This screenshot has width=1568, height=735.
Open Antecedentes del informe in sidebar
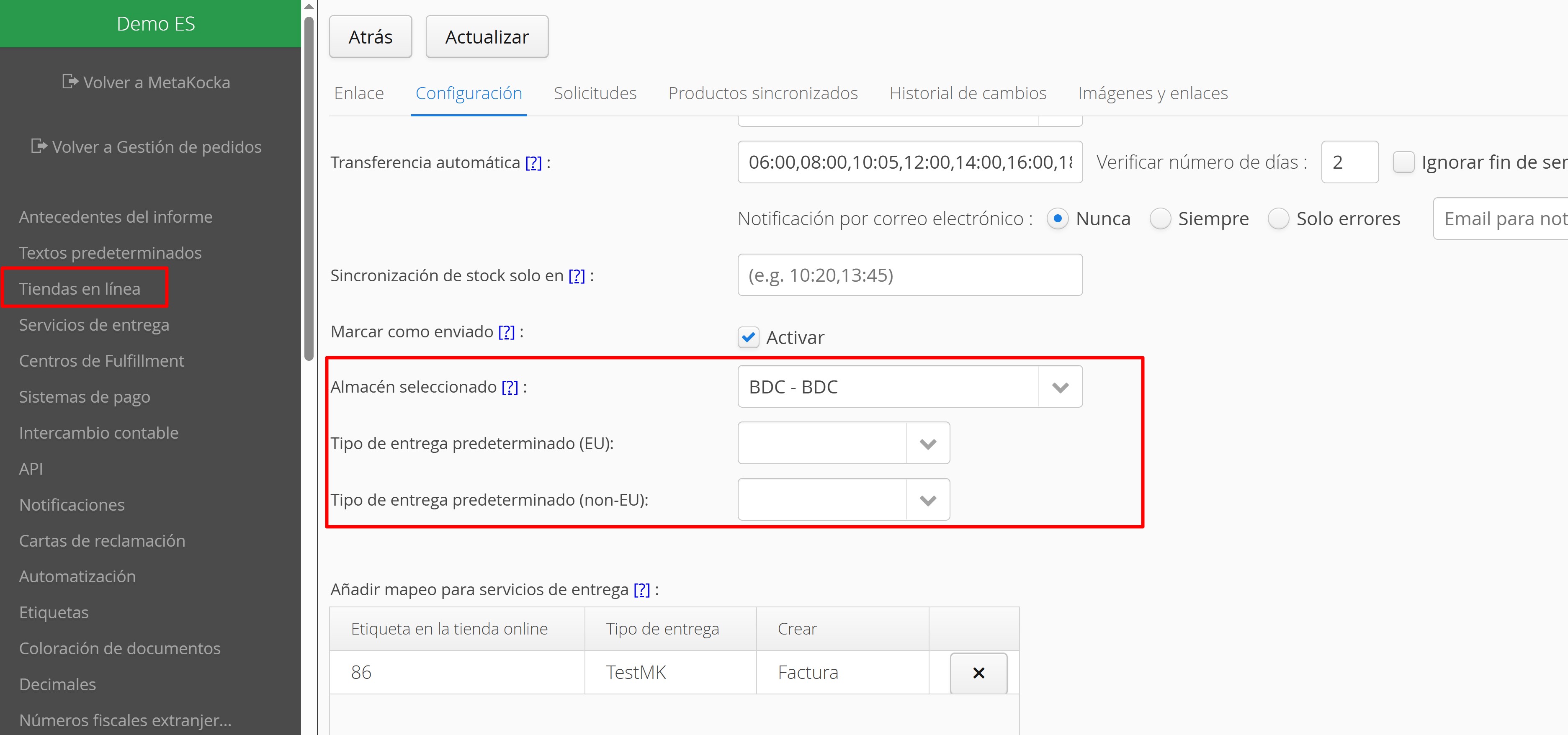(x=116, y=216)
